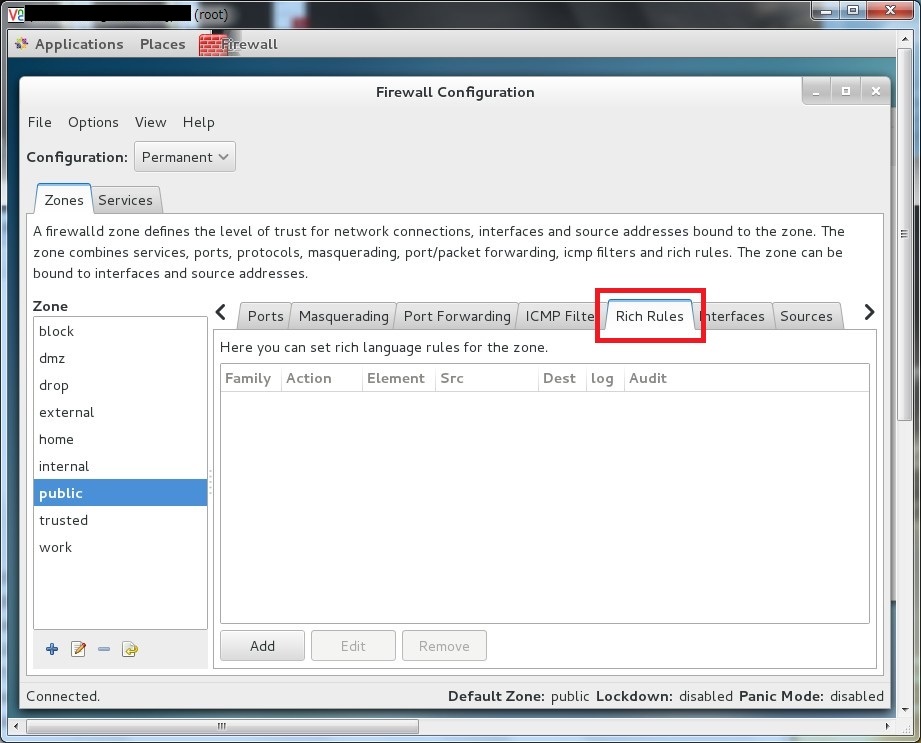Click the Applications menu foot icon
This screenshot has height=743, width=921.
[22, 44]
